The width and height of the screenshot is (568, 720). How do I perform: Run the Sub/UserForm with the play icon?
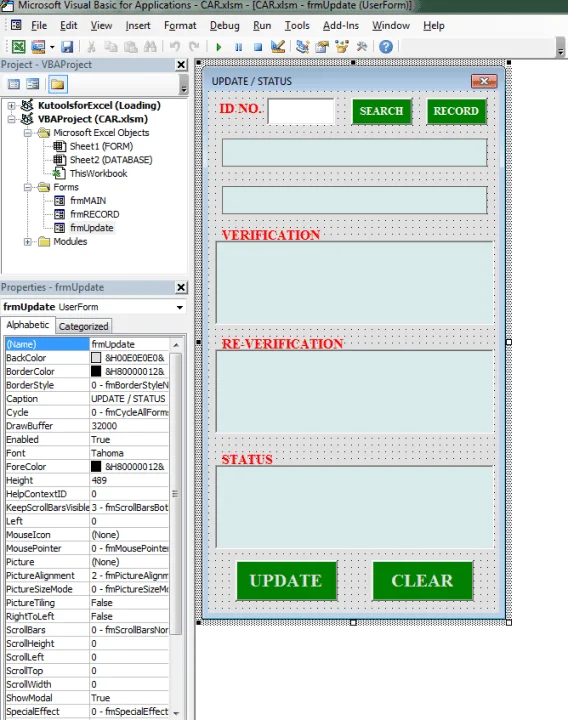(219, 47)
